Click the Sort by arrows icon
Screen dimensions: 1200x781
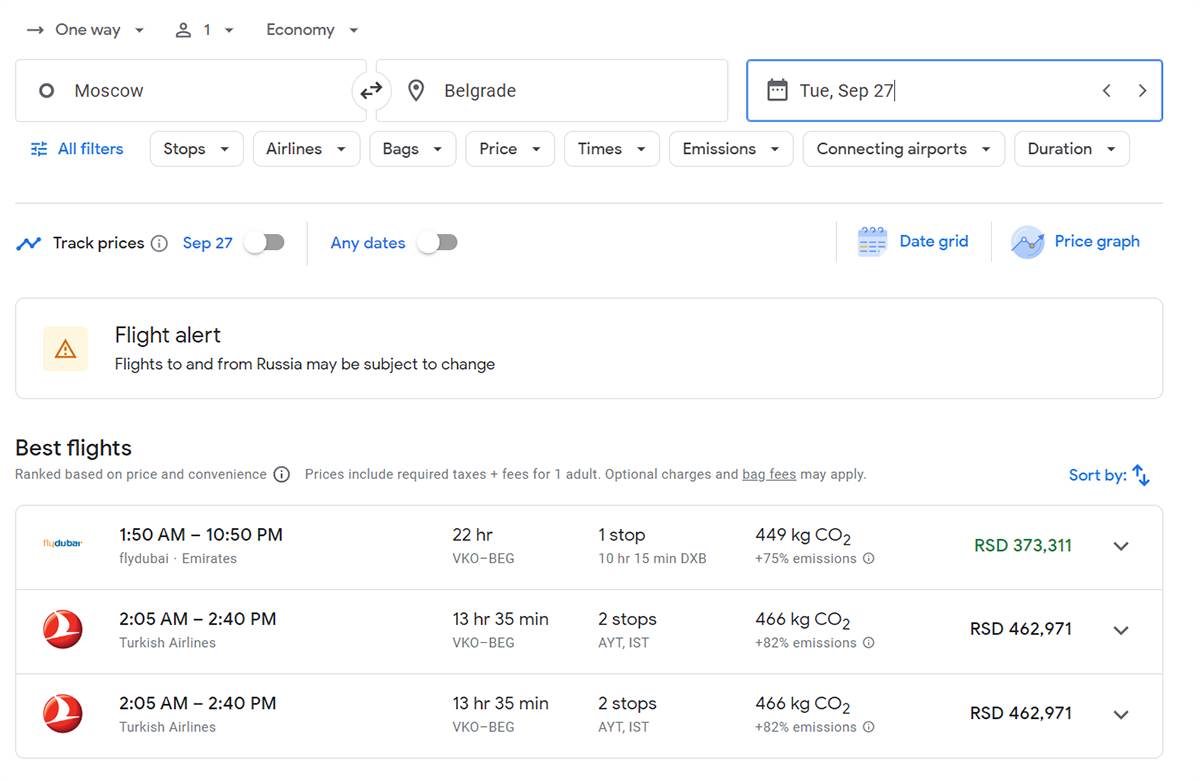pos(1141,476)
